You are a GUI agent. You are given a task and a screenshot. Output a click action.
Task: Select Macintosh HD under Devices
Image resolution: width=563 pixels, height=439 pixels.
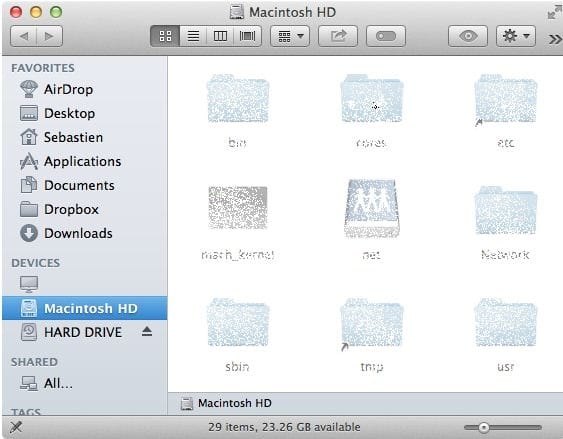tap(84, 308)
